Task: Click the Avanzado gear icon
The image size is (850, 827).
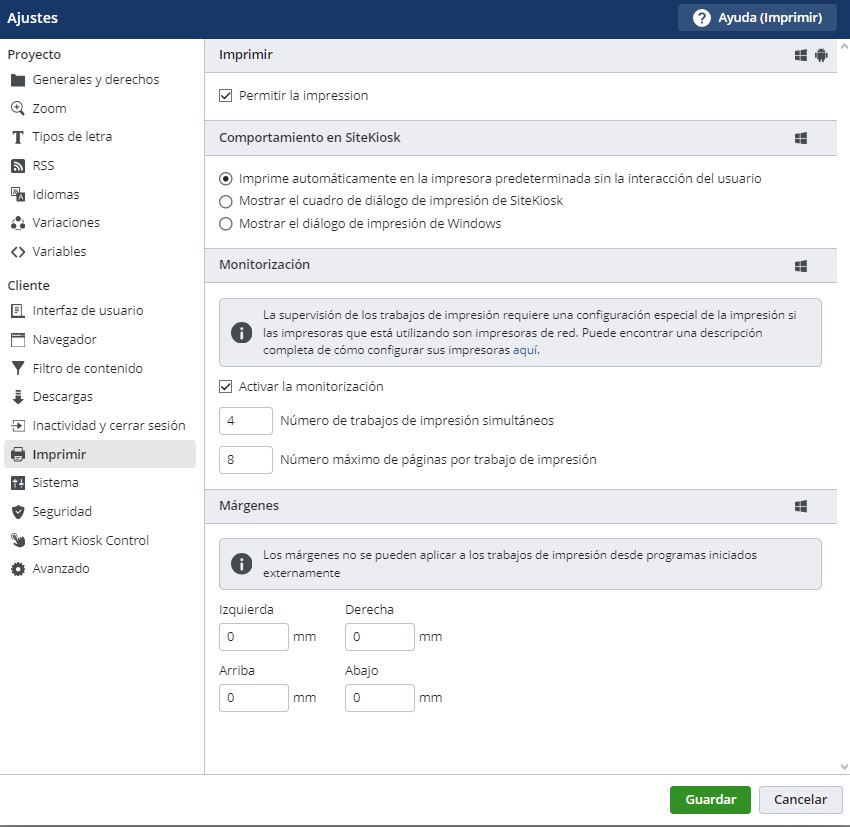Action: click(17, 569)
